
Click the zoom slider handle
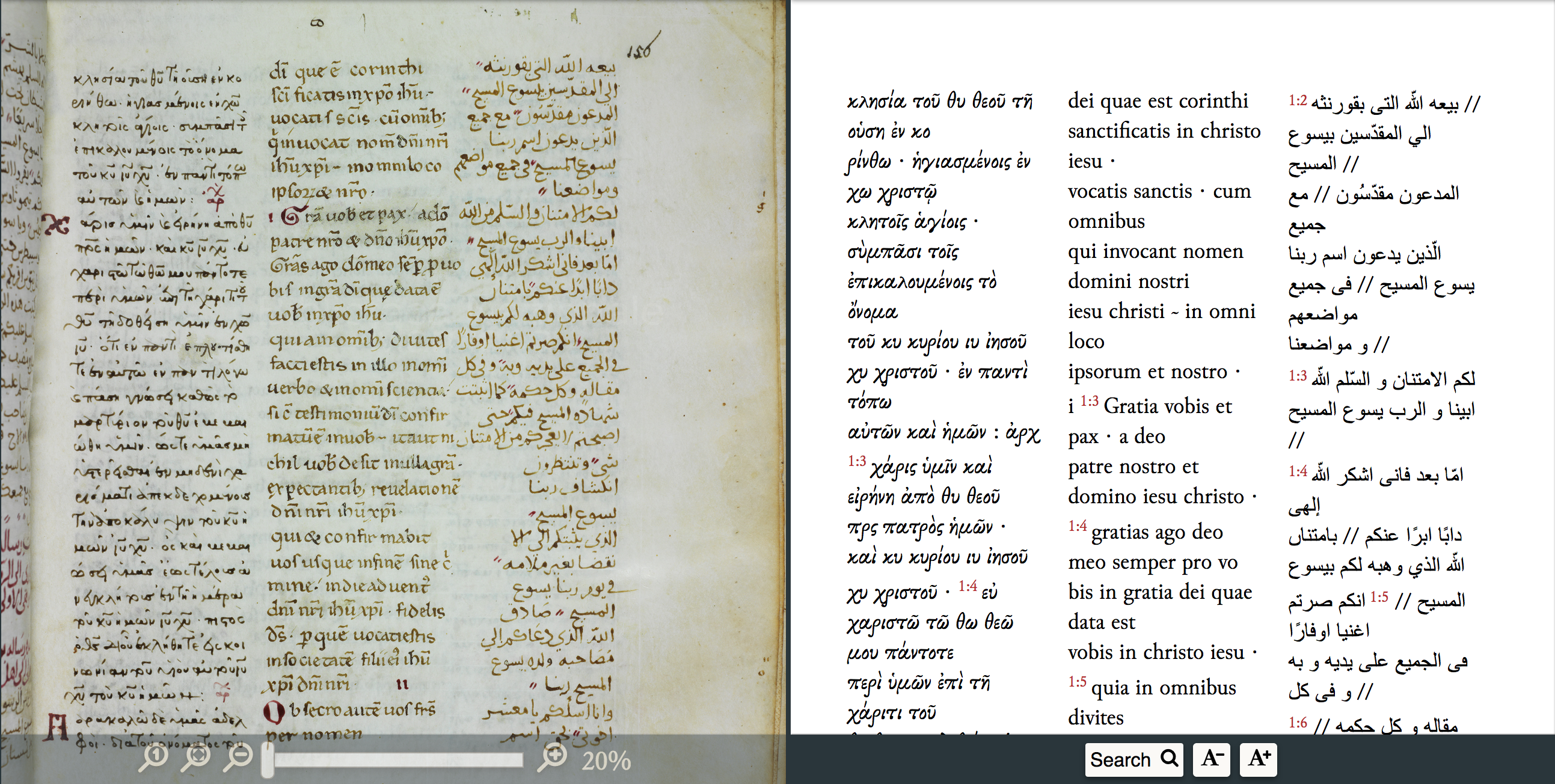(x=268, y=760)
